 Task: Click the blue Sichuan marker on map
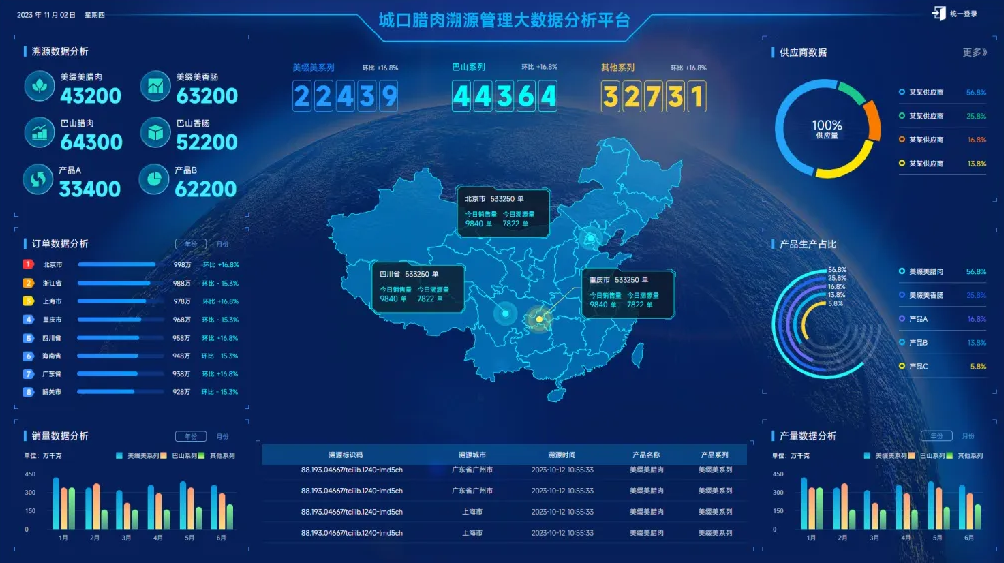coord(505,313)
